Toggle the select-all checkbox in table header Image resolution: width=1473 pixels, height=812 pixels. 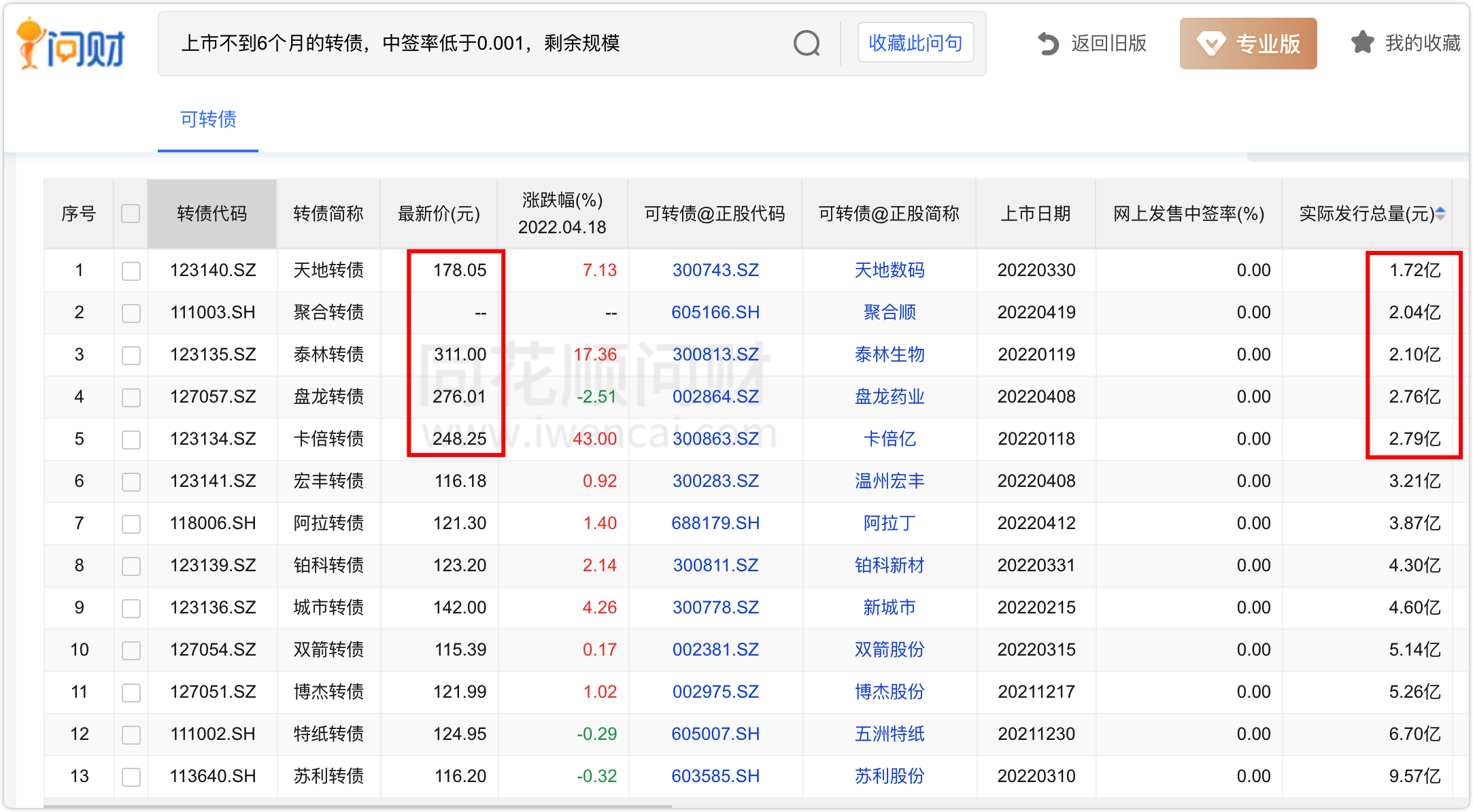(131, 214)
